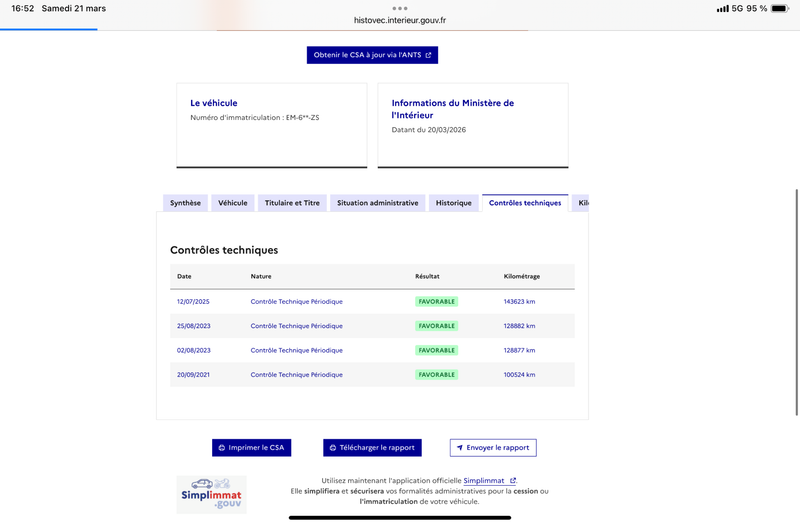Click the Nature column header
This screenshot has width=800, height=525.
pos(261,277)
